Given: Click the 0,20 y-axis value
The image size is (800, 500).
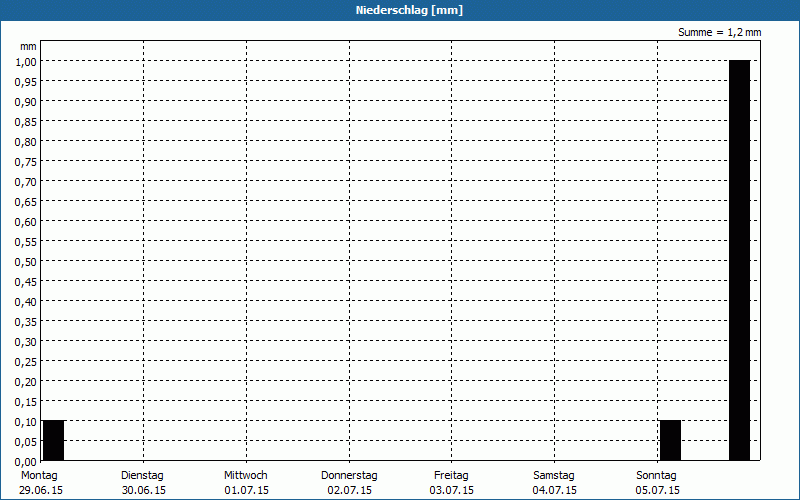Looking at the screenshot, I should [26, 382].
